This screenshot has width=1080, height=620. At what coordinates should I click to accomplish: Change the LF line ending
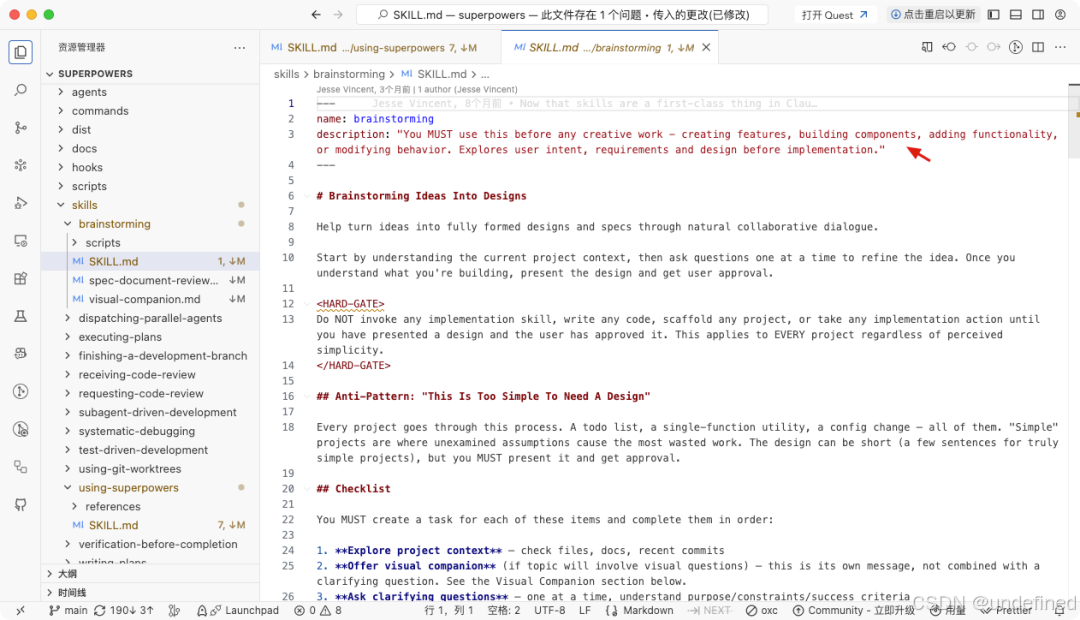pyautogui.click(x=585, y=610)
